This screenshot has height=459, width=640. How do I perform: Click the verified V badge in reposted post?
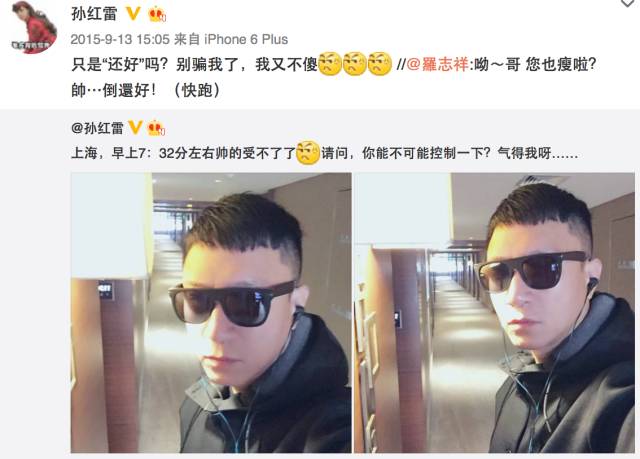[135, 127]
